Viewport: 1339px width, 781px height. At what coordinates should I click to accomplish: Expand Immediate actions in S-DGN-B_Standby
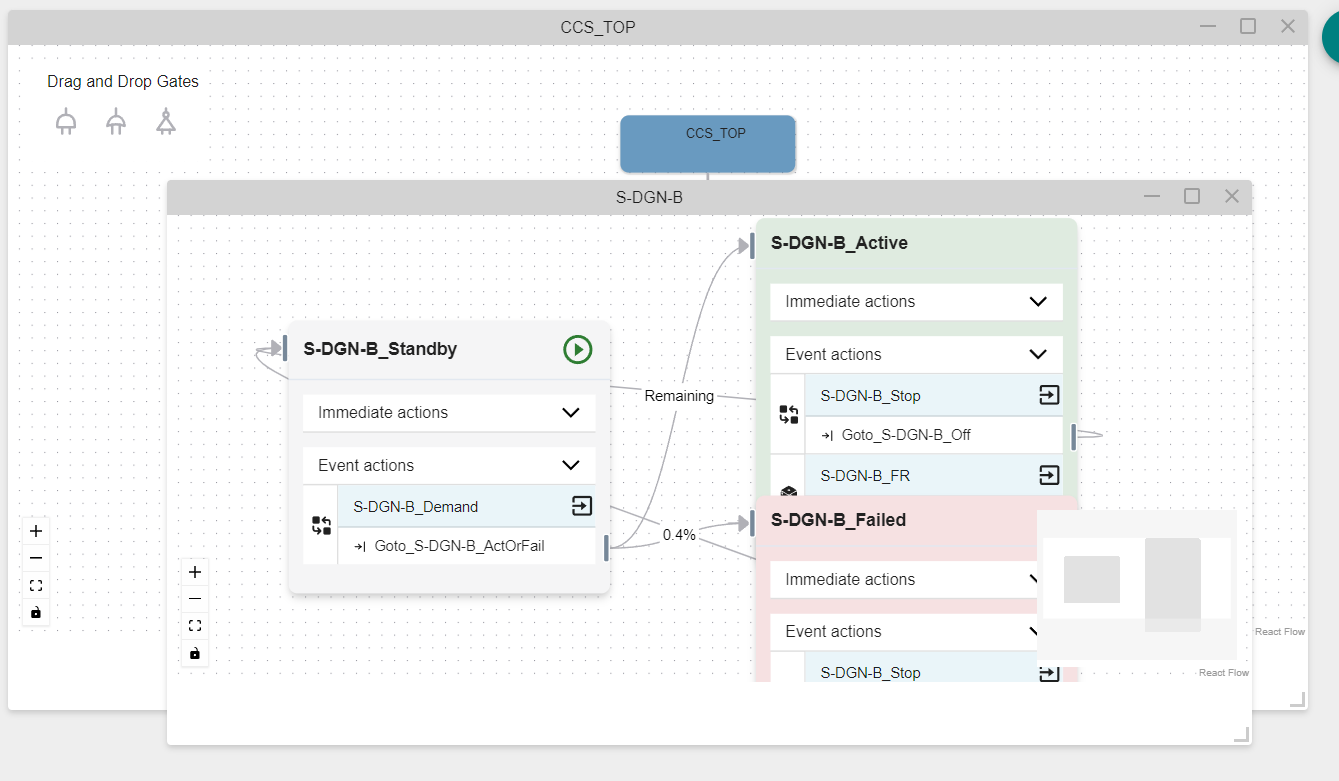449,412
